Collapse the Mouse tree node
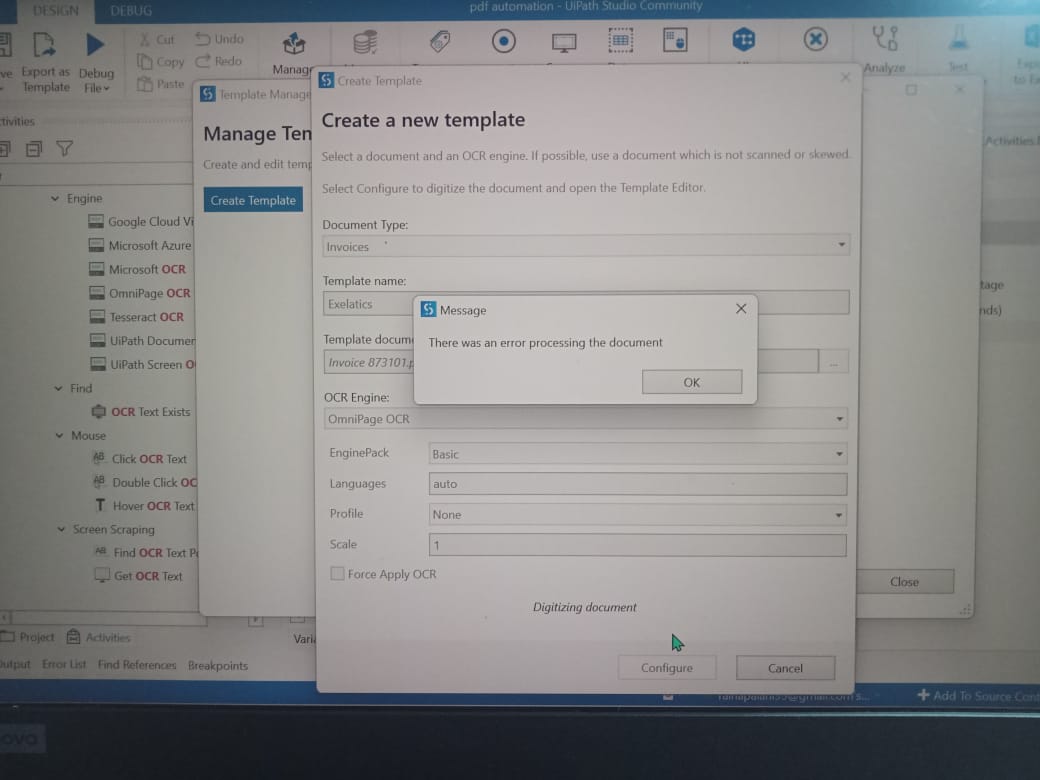This screenshot has width=1040, height=780. coord(59,436)
